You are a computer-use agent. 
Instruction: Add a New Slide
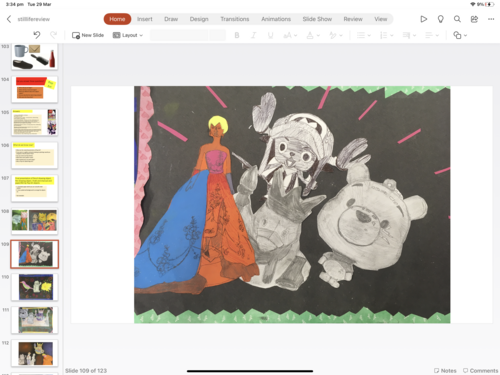[88, 35]
